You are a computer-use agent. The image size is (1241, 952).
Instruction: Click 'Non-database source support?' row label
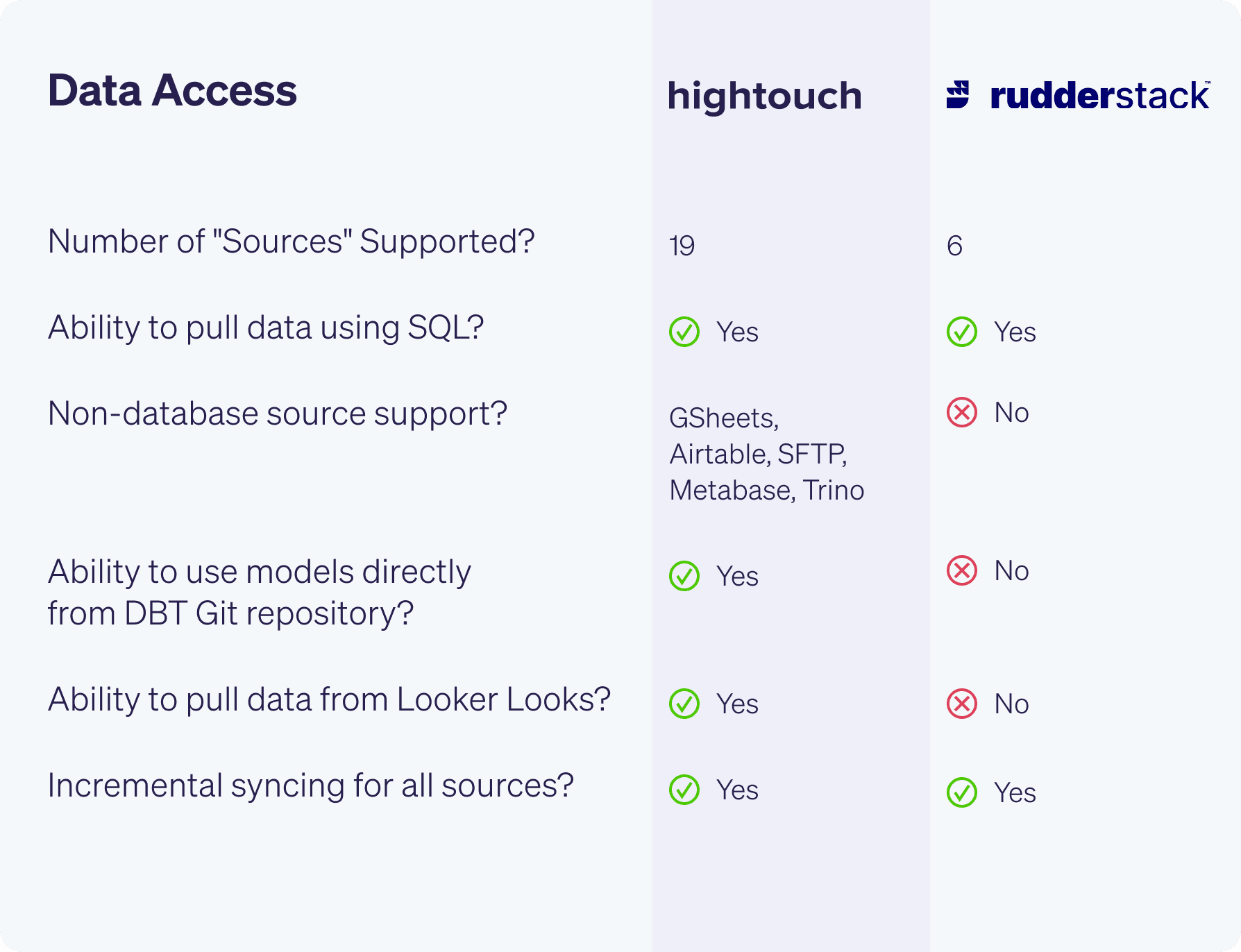[x=278, y=414]
